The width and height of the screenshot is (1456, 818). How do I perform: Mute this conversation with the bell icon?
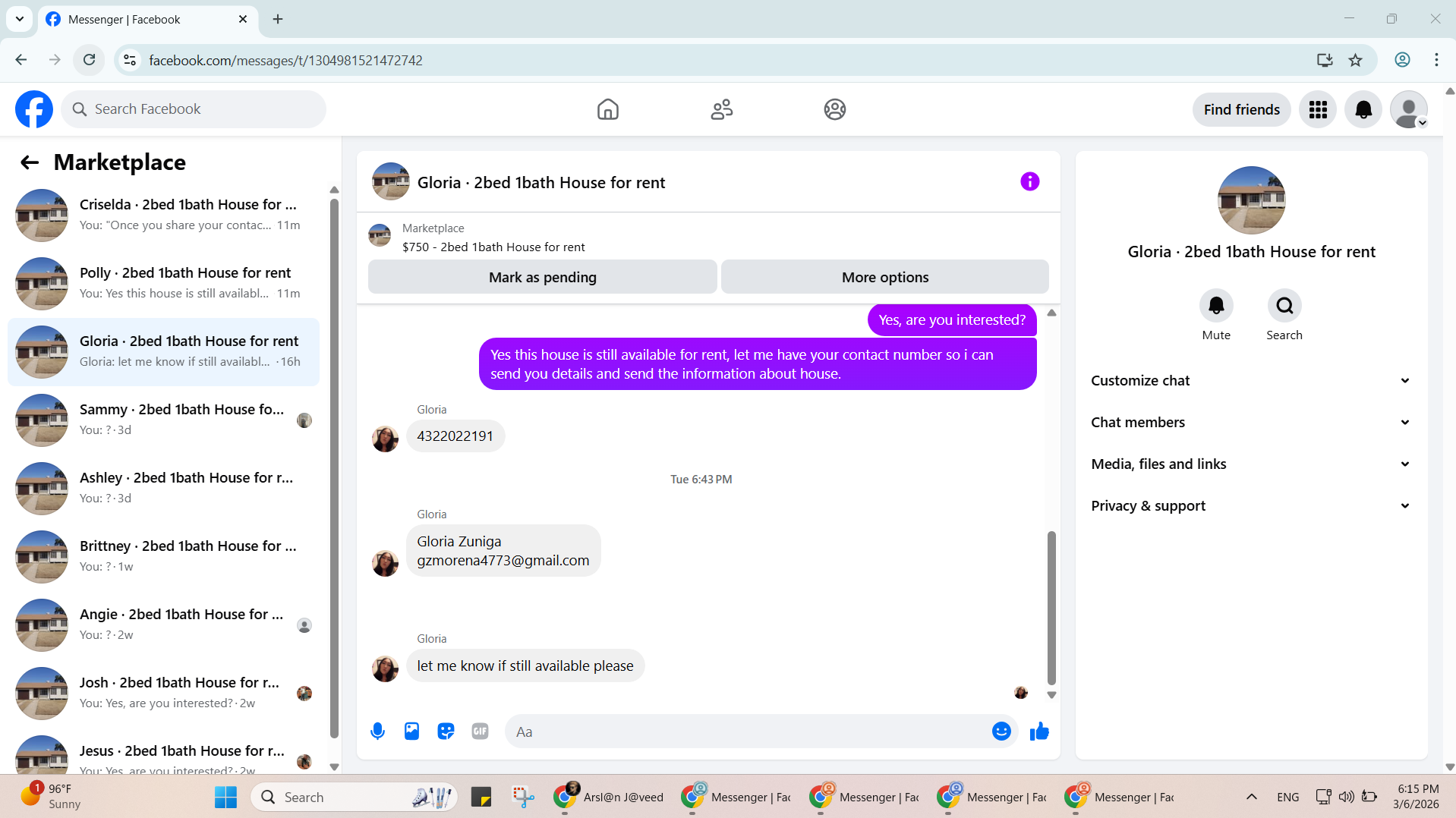(1216, 306)
